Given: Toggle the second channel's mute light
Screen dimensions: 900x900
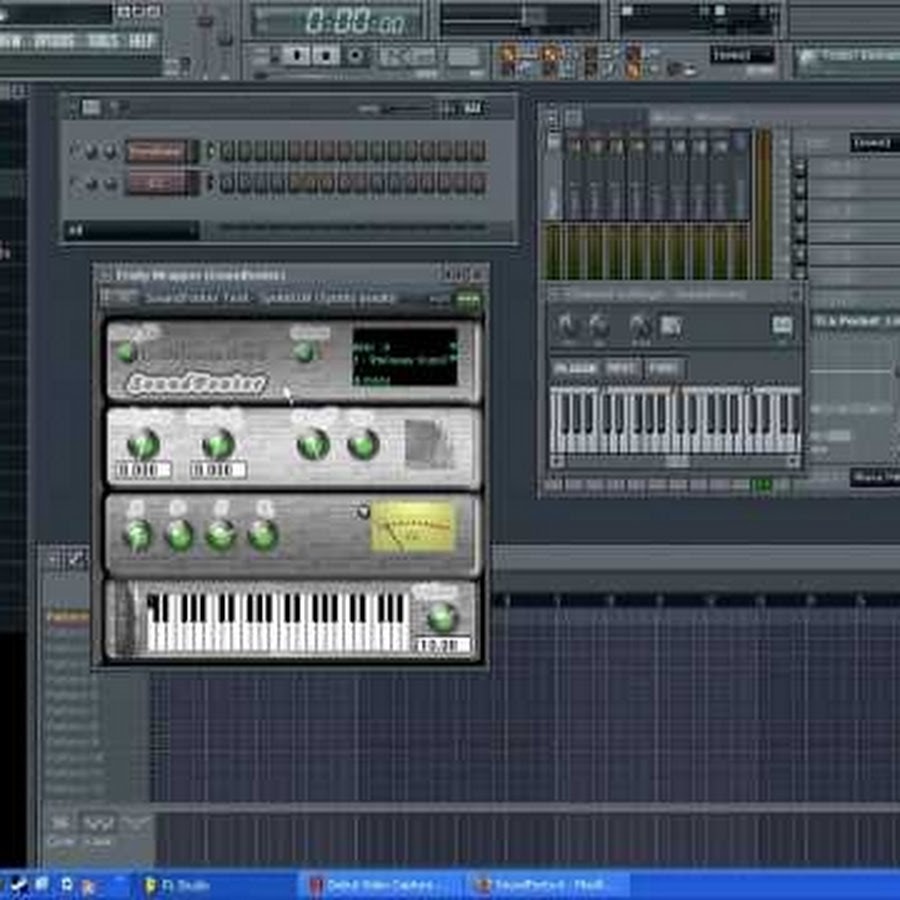Looking at the screenshot, I should tap(75, 184).
